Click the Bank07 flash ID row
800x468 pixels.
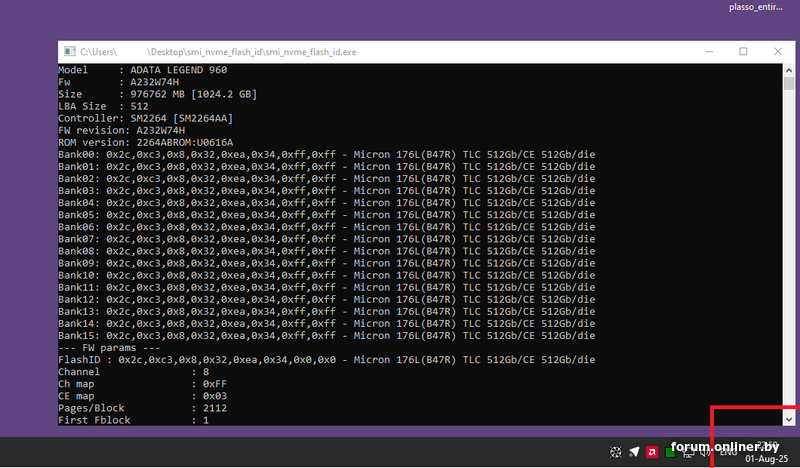(x=327, y=239)
